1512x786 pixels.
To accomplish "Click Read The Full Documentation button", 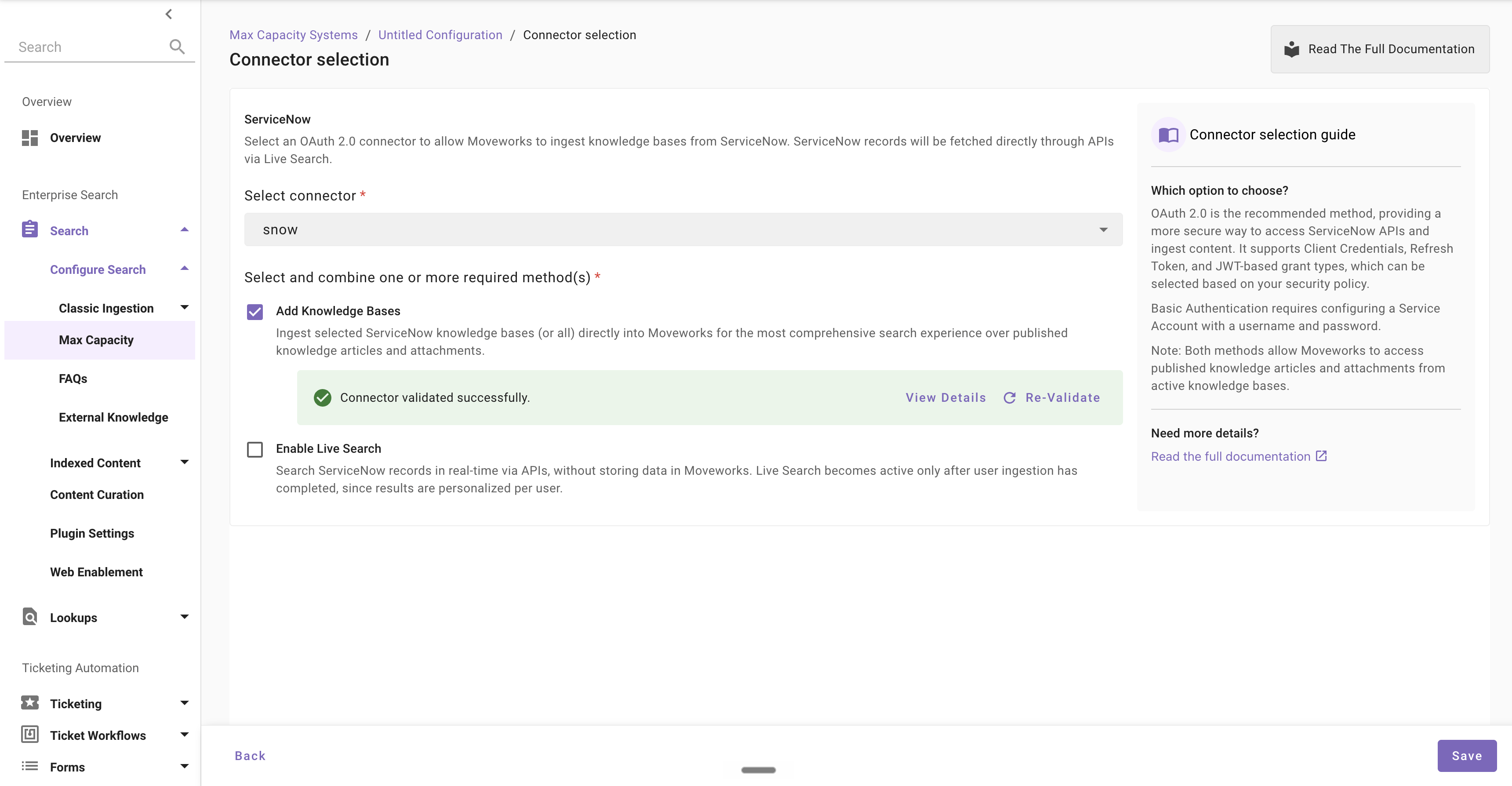I will (x=1380, y=49).
